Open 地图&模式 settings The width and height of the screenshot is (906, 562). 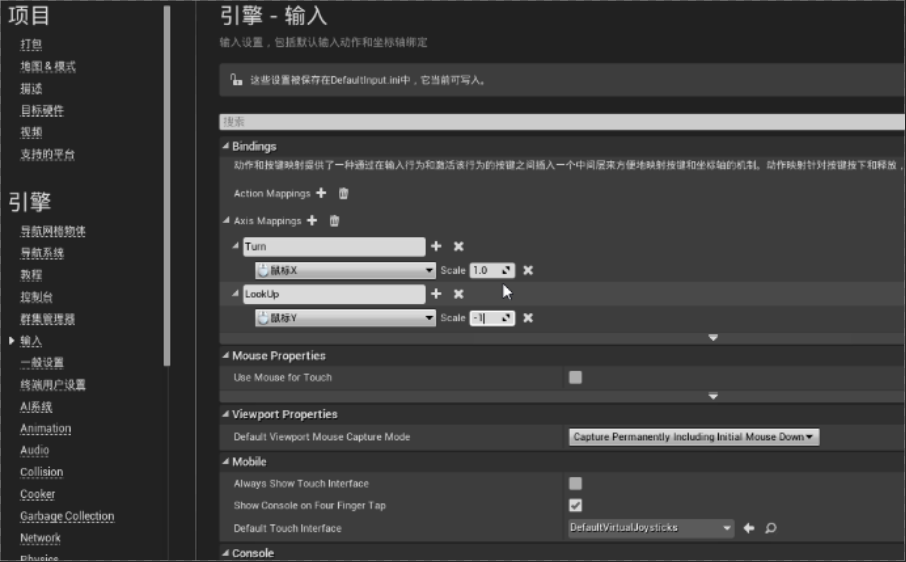tap(48, 66)
